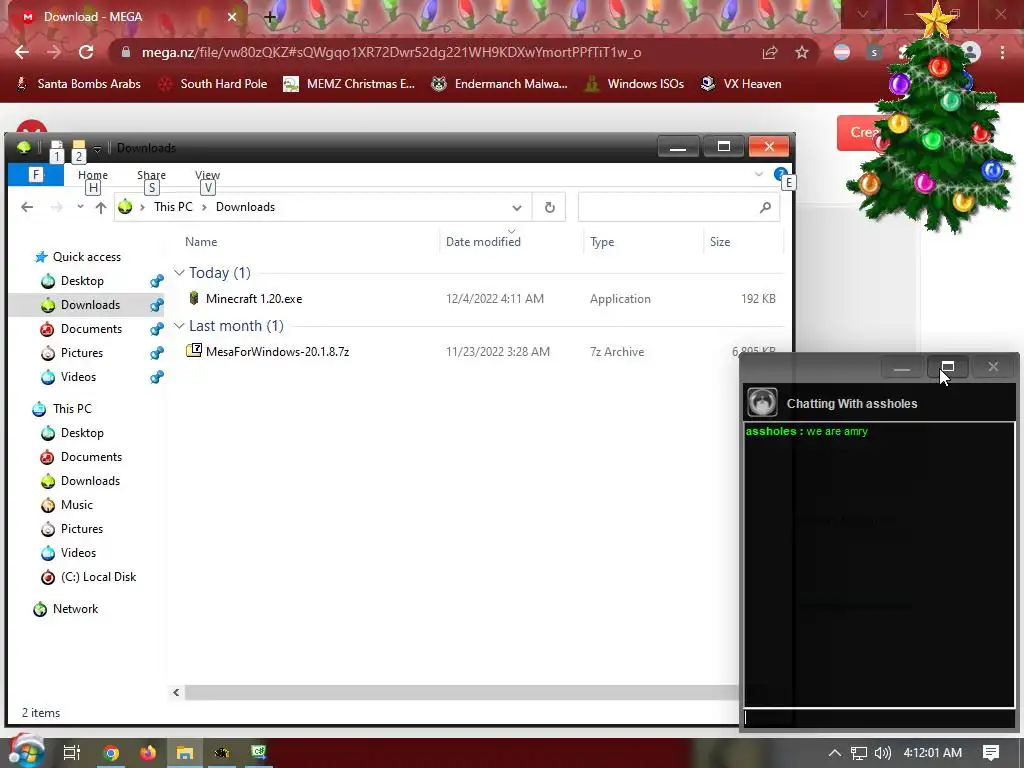Image resolution: width=1024 pixels, height=768 pixels.
Task: Click Explorer back navigation arrow
Action: tap(27, 207)
